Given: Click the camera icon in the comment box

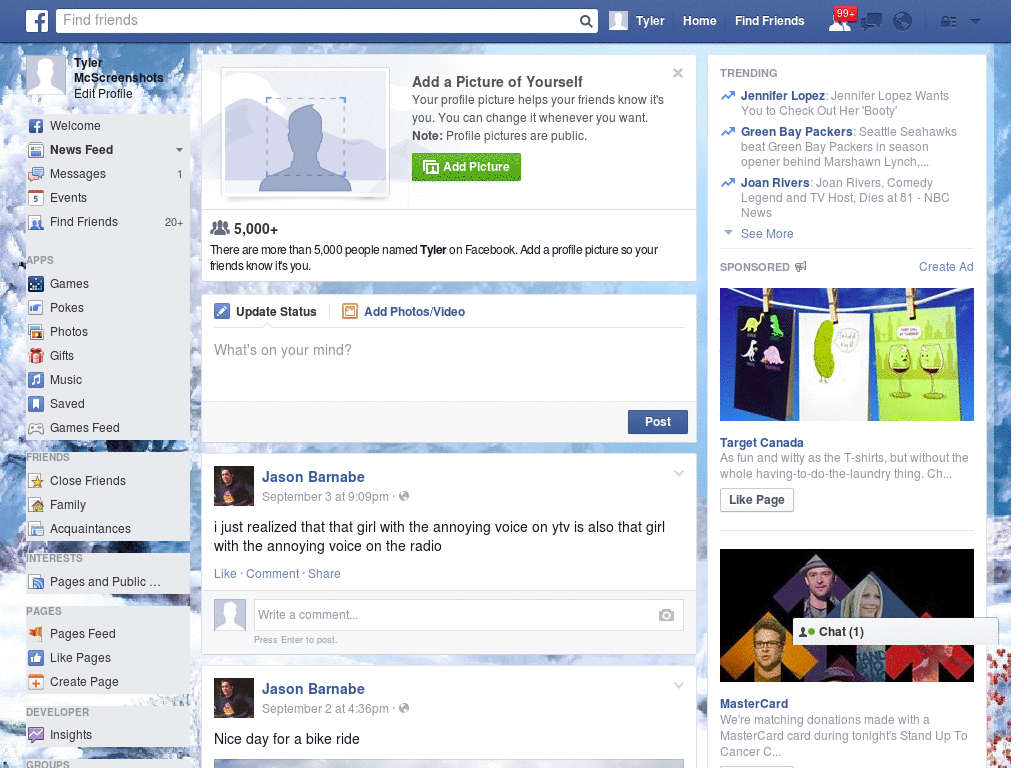Looking at the screenshot, I should [x=666, y=616].
